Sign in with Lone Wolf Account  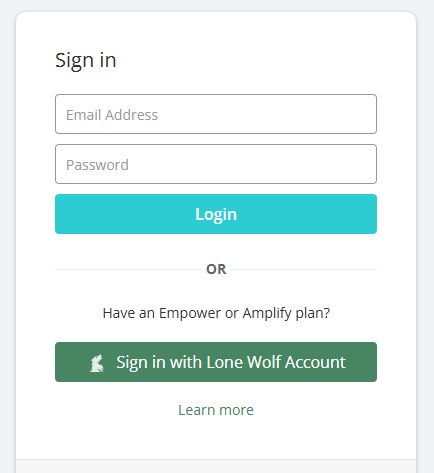coord(216,362)
